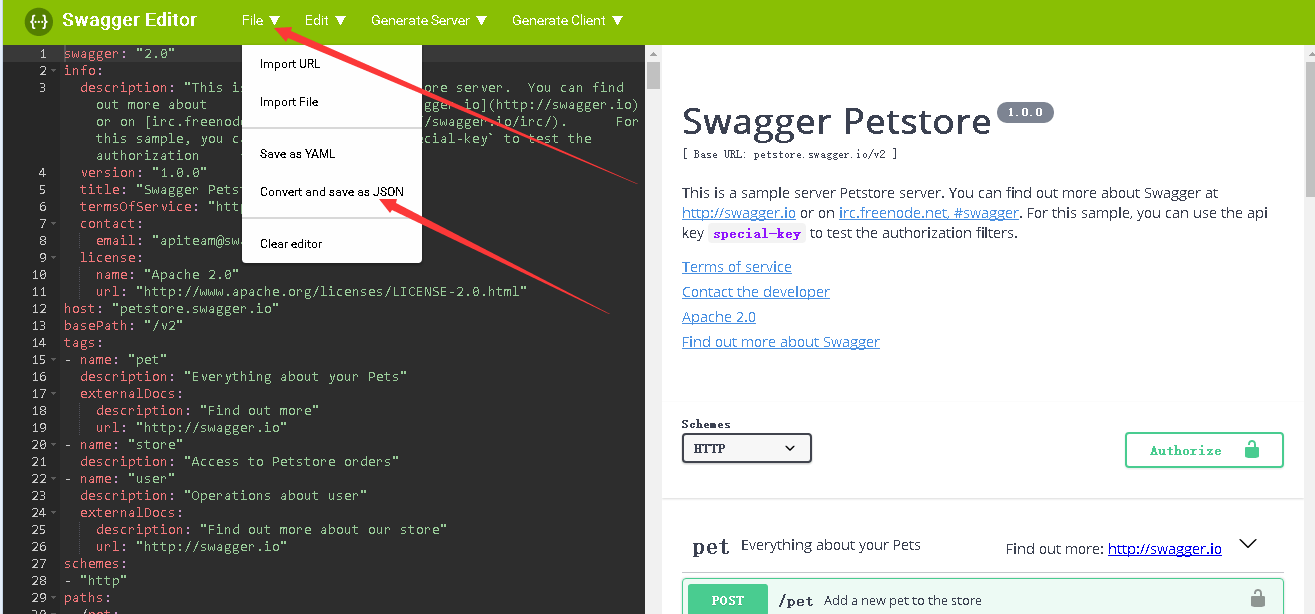The height and width of the screenshot is (614, 1315).
Task: Toggle fold arrow at line 2 info
Action: point(54,71)
